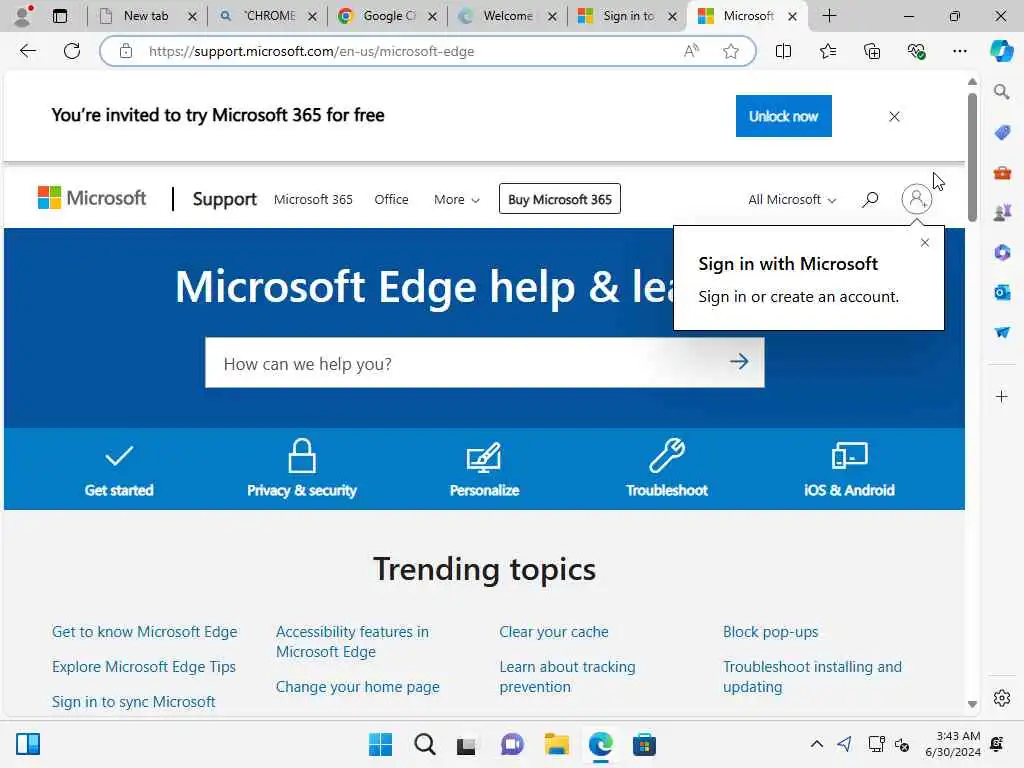
Task: Open Personalize category
Action: tap(484, 469)
